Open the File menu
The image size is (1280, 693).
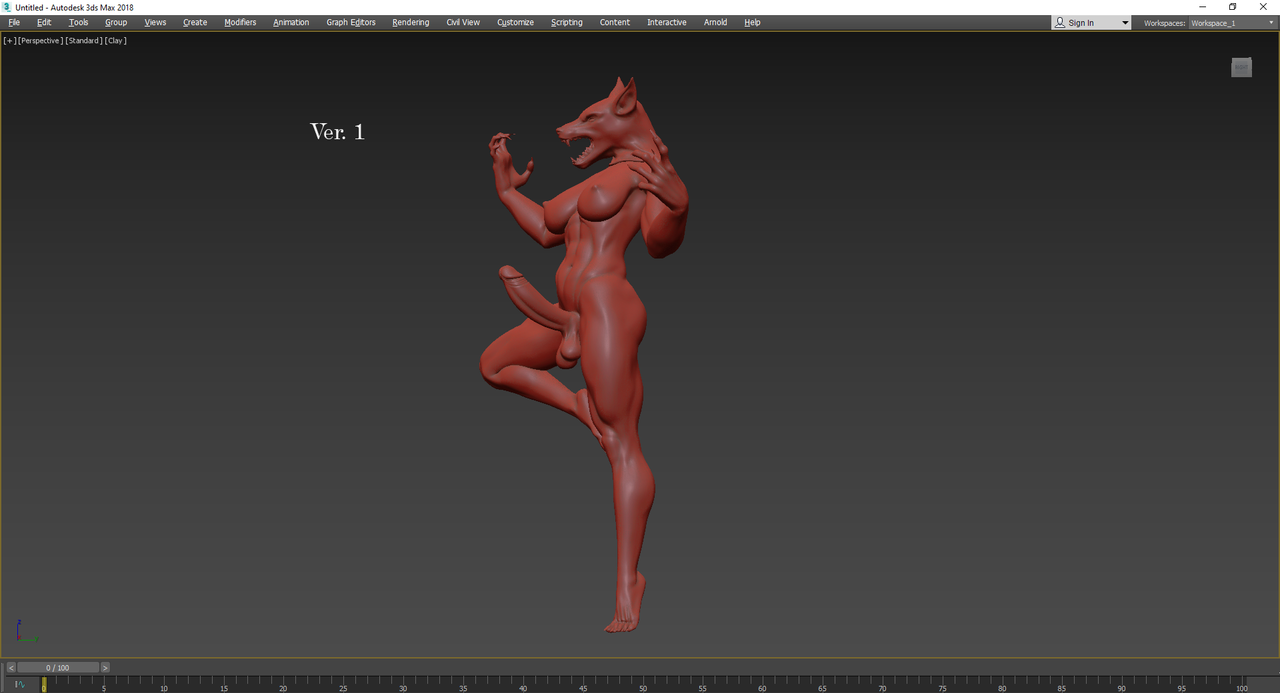point(14,22)
